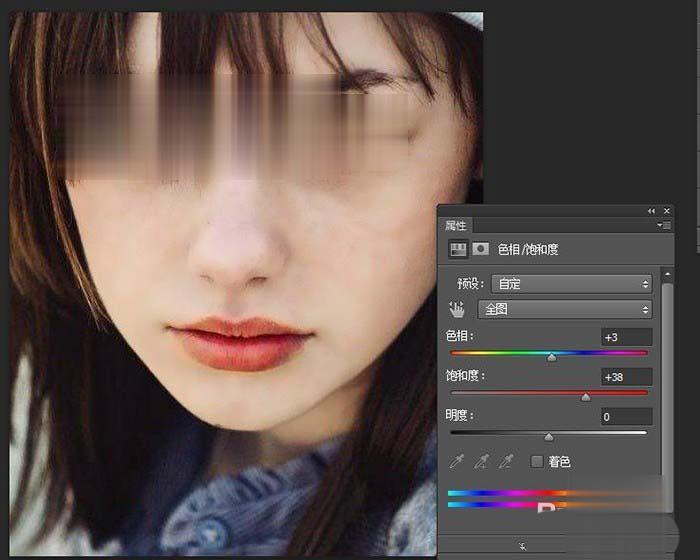Collapse the panel with double-arrow icon
Viewport: 700px width, 560px height.
click(x=652, y=211)
